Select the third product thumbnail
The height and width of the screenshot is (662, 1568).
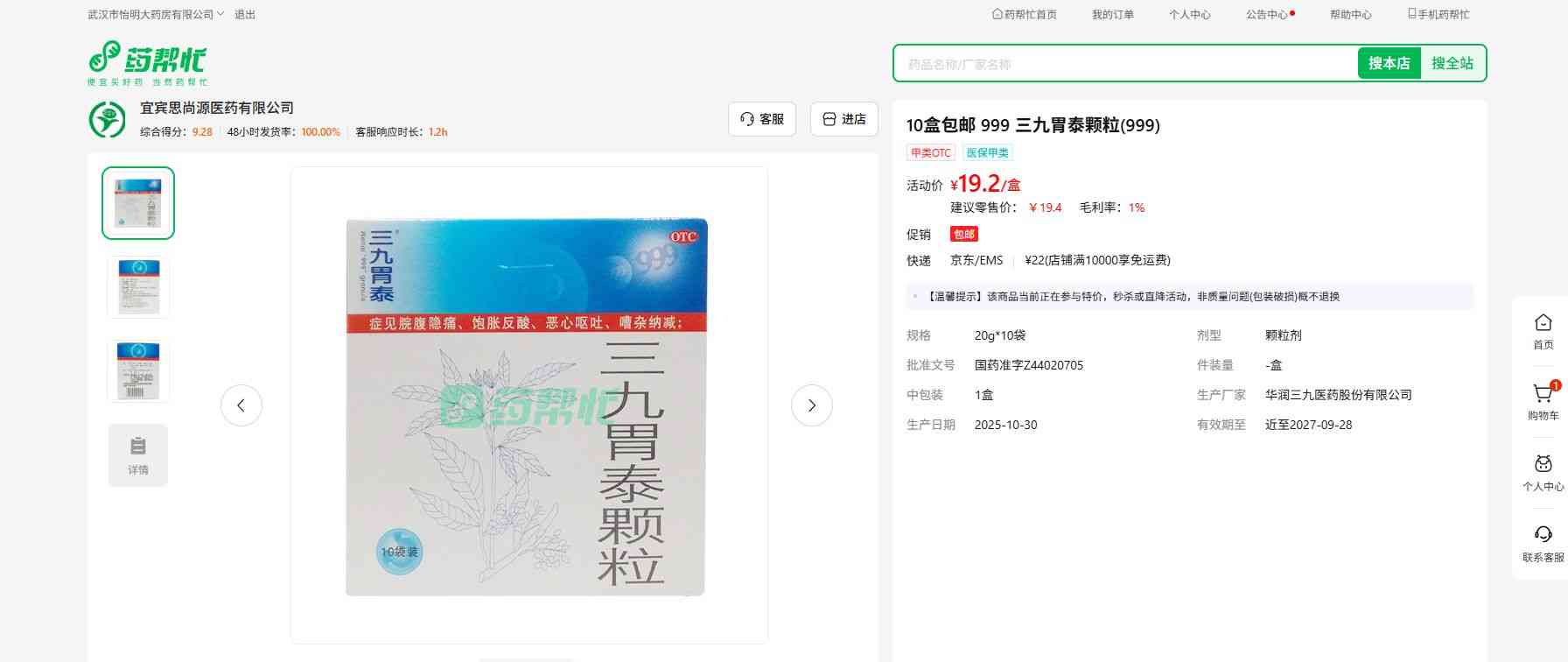(138, 371)
